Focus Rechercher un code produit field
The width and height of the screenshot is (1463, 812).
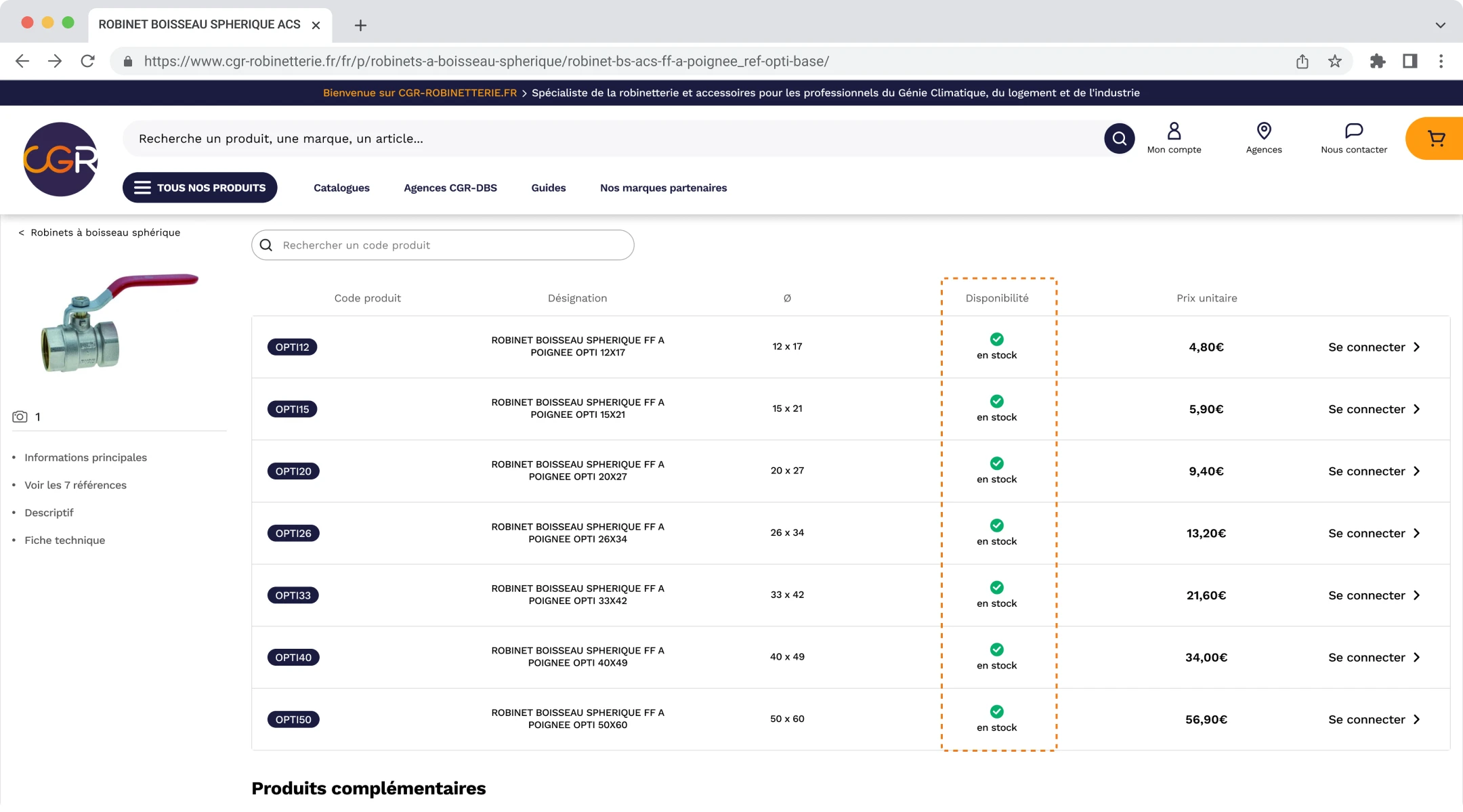442,245
